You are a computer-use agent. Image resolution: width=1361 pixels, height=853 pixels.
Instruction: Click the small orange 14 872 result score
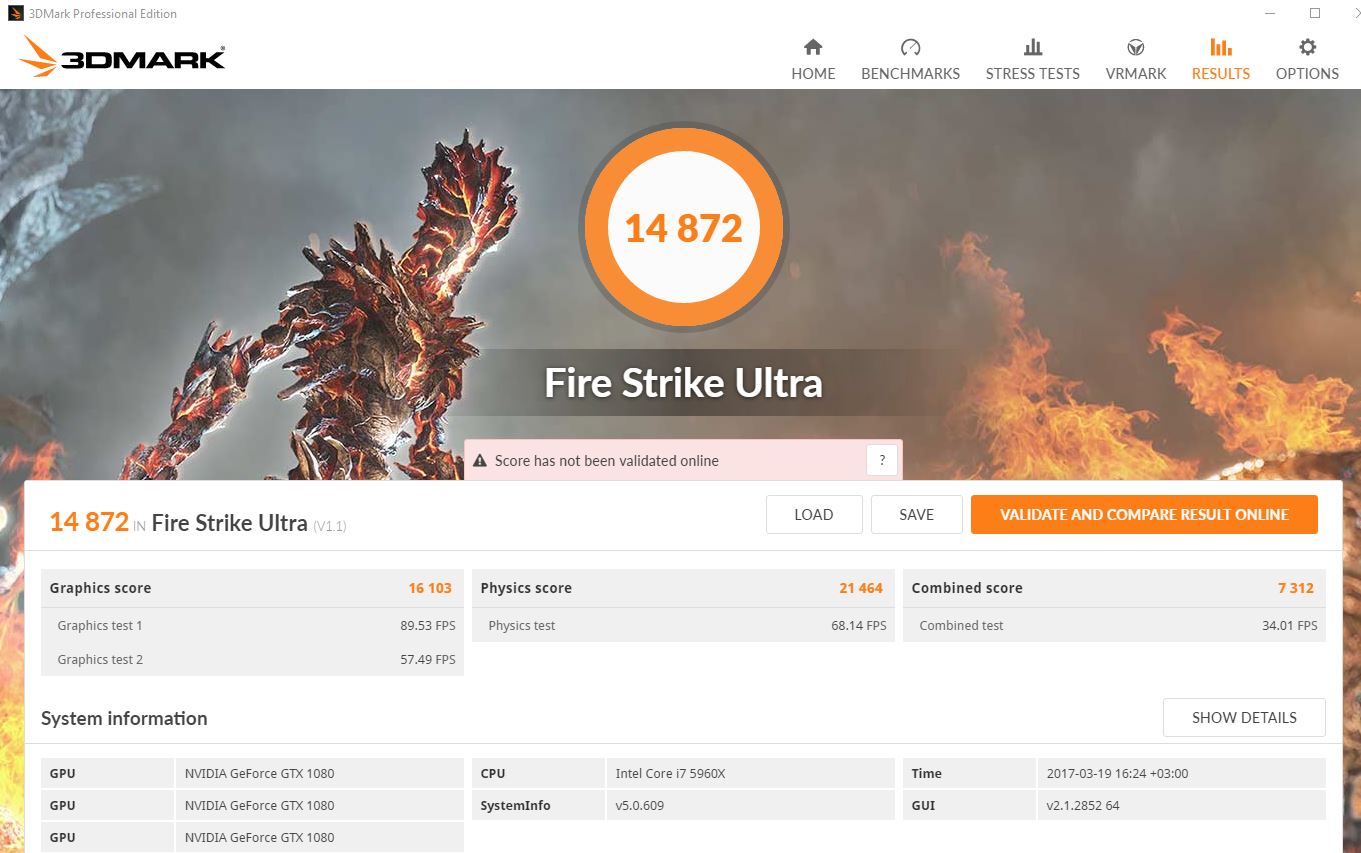[89, 522]
